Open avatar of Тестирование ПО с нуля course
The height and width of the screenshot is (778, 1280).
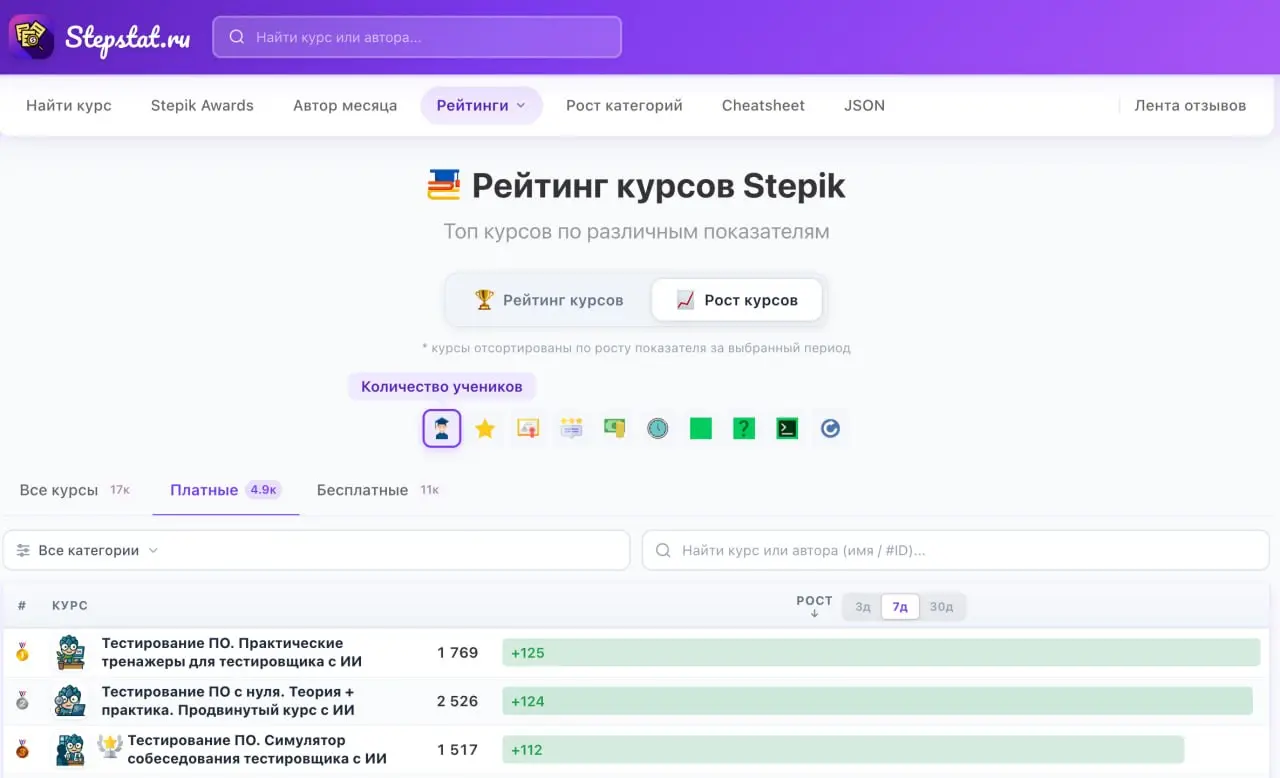point(70,701)
